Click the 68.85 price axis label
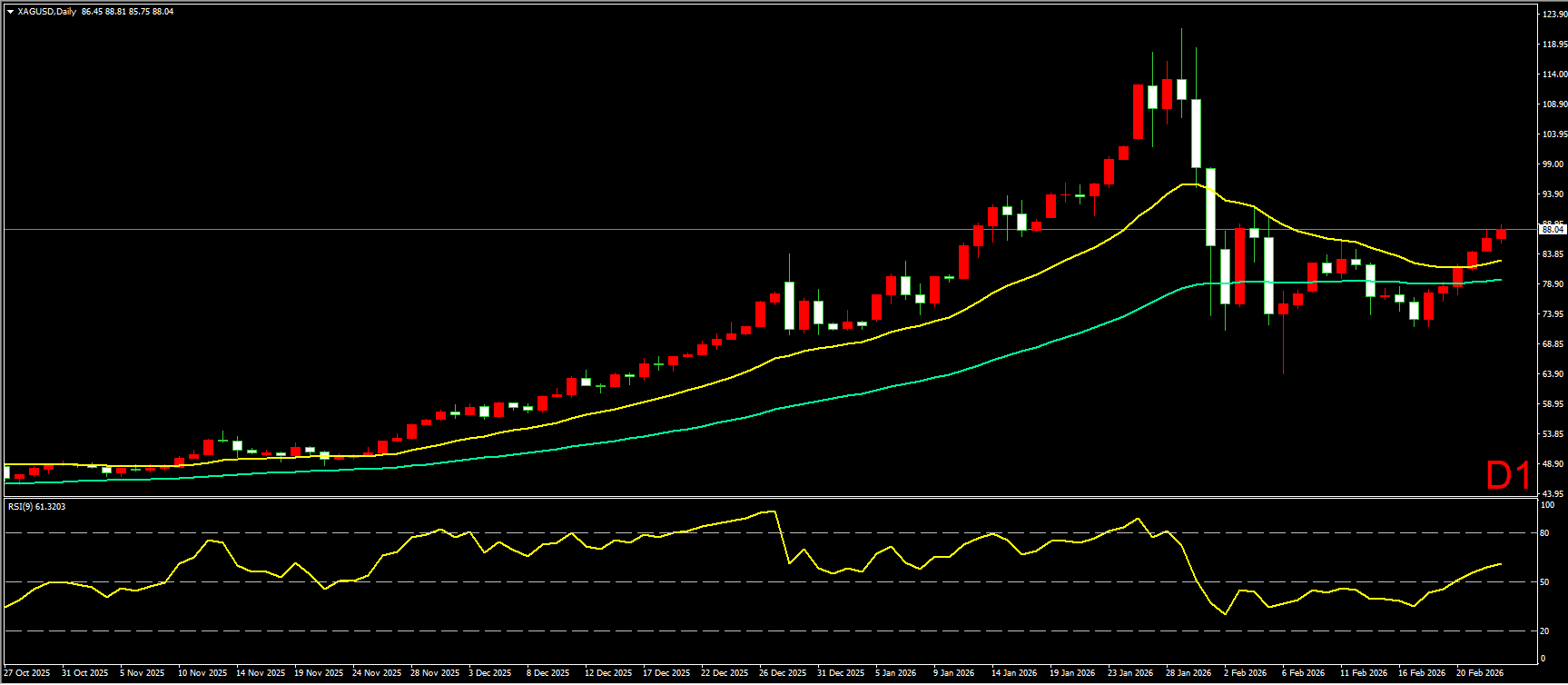Image resolution: width=1568 pixels, height=685 pixels. pos(1553,344)
